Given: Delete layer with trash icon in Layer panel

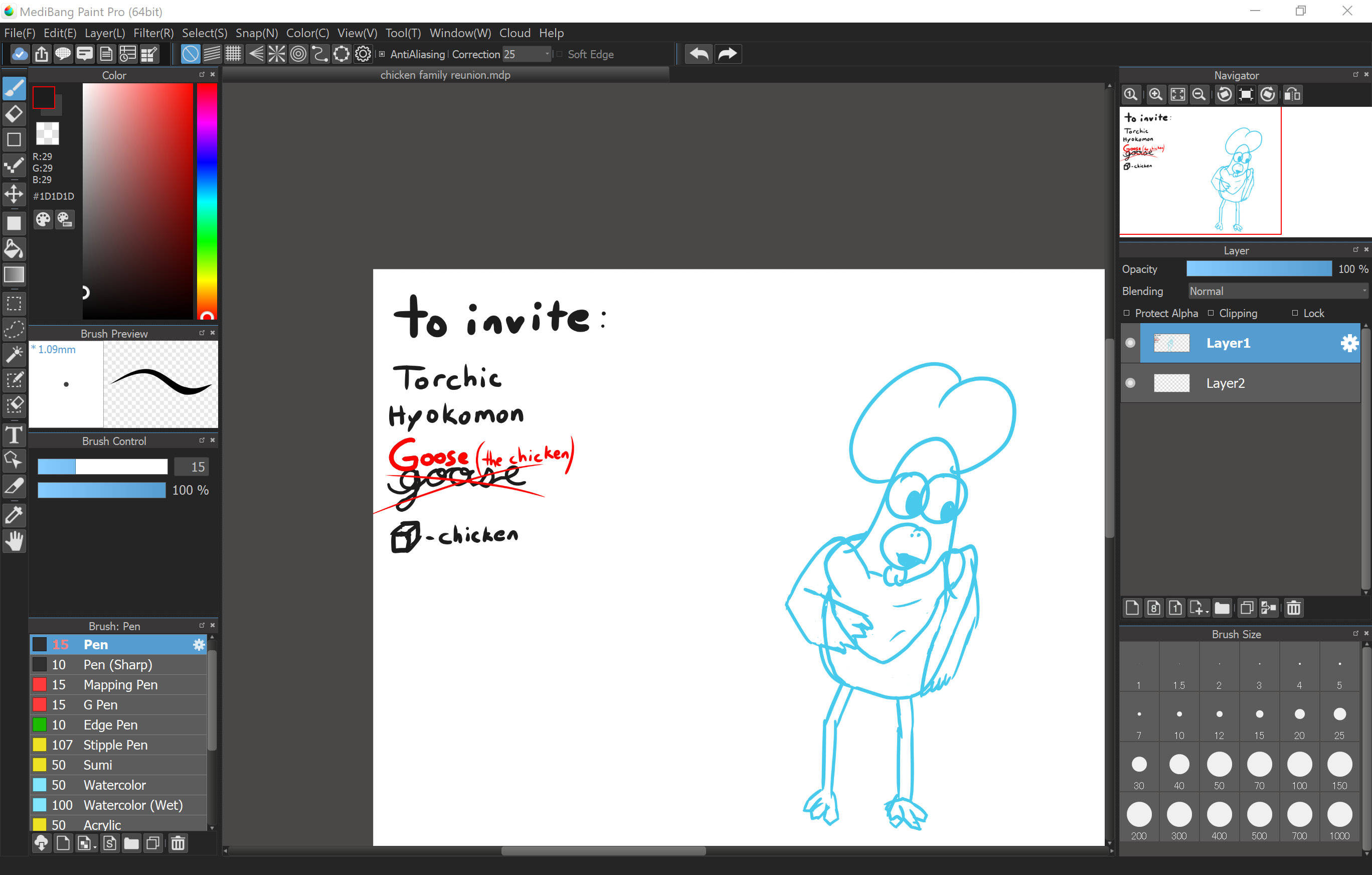Looking at the screenshot, I should tap(1294, 608).
